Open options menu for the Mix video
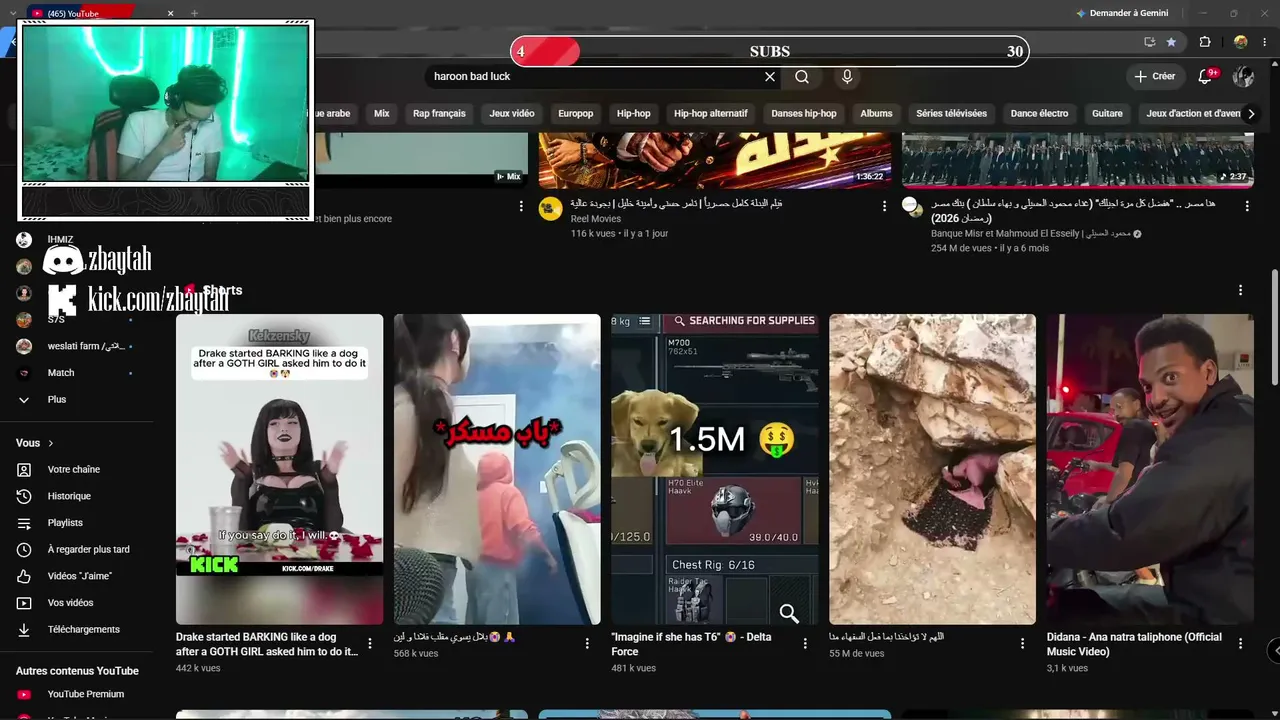This screenshot has height=720, width=1280. click(x=521, y=206)
